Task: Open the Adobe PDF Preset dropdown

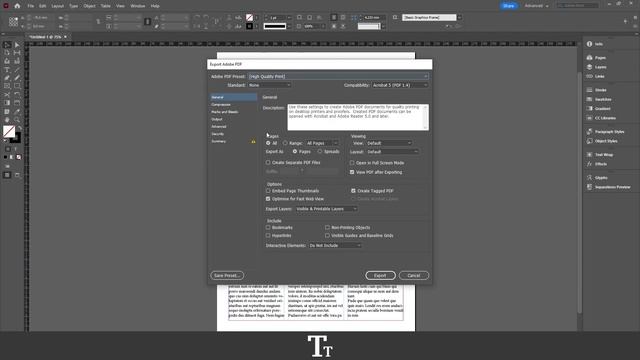Action: pyautogui.click(x=338, y=76)
